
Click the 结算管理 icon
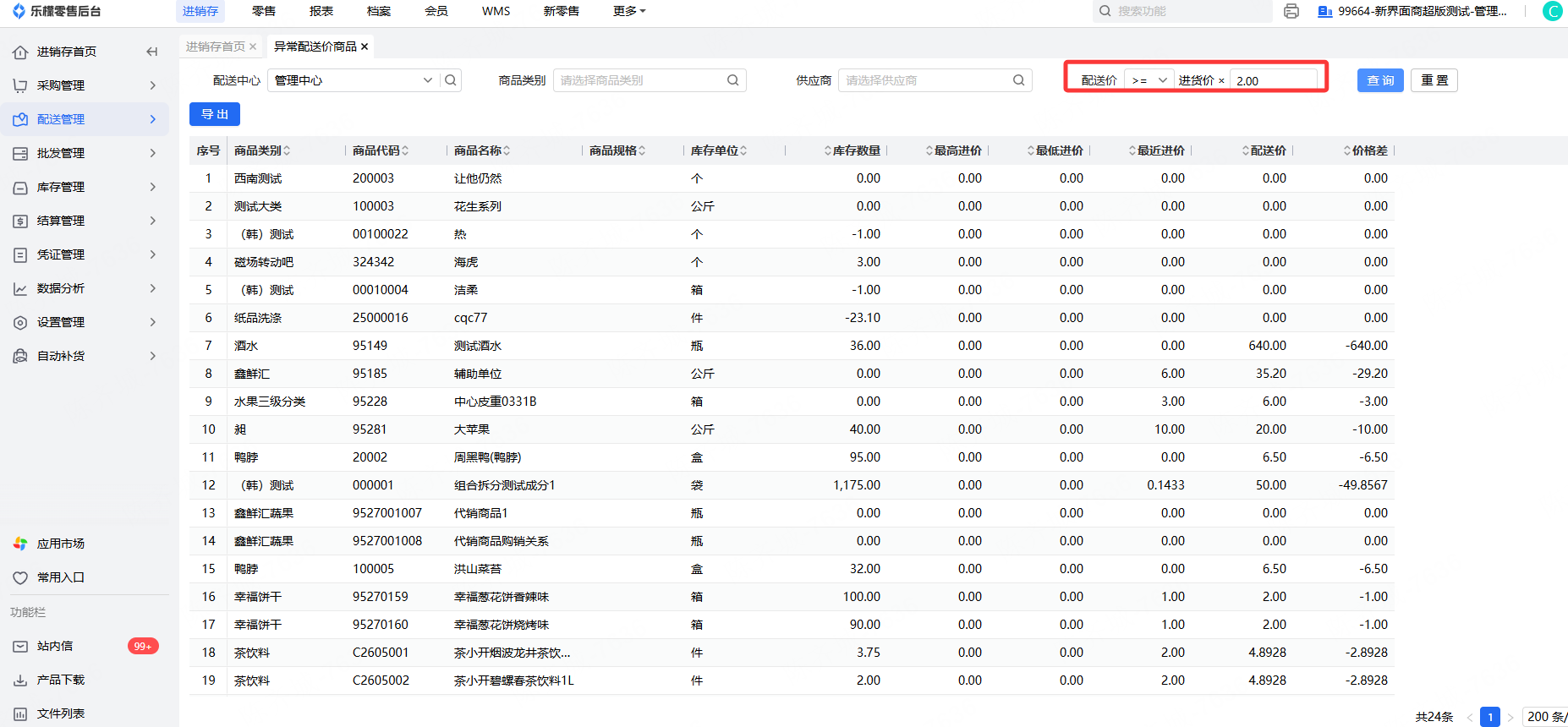coord(20,221)
